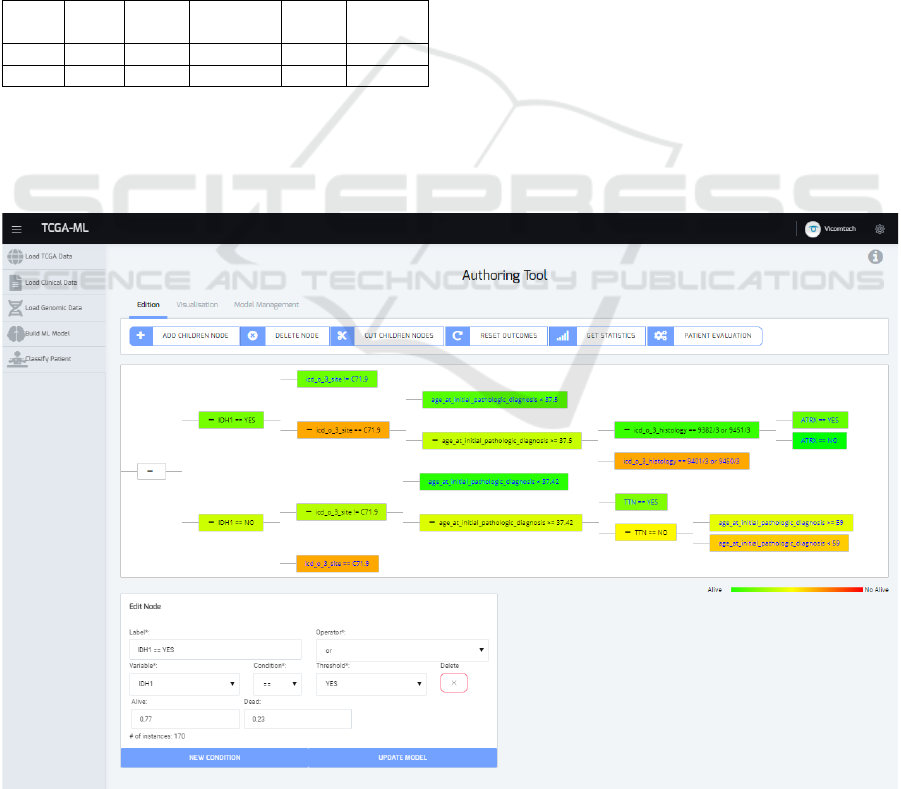Viewport: 901px width, 789px height.
Task: Open the Threshold YES dropdown
Action: (x=372, y=684)
